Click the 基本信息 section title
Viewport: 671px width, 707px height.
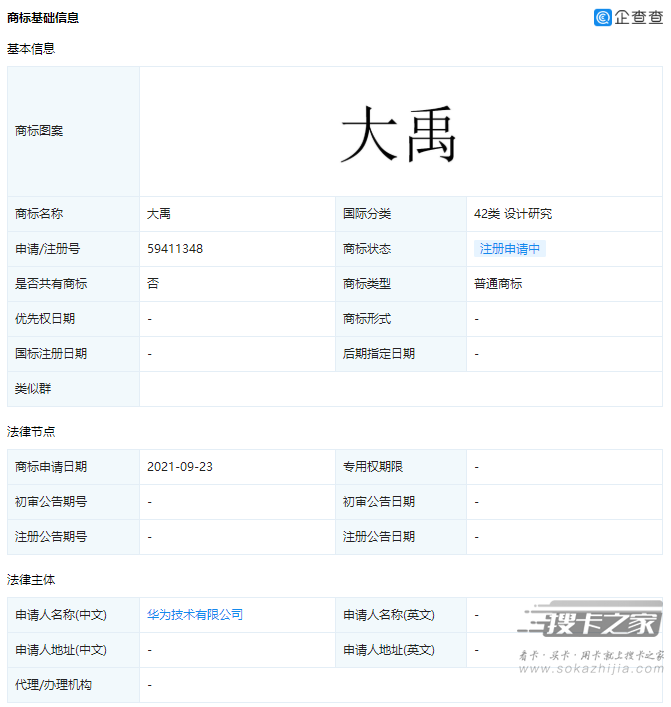click(x=31, y=49)
